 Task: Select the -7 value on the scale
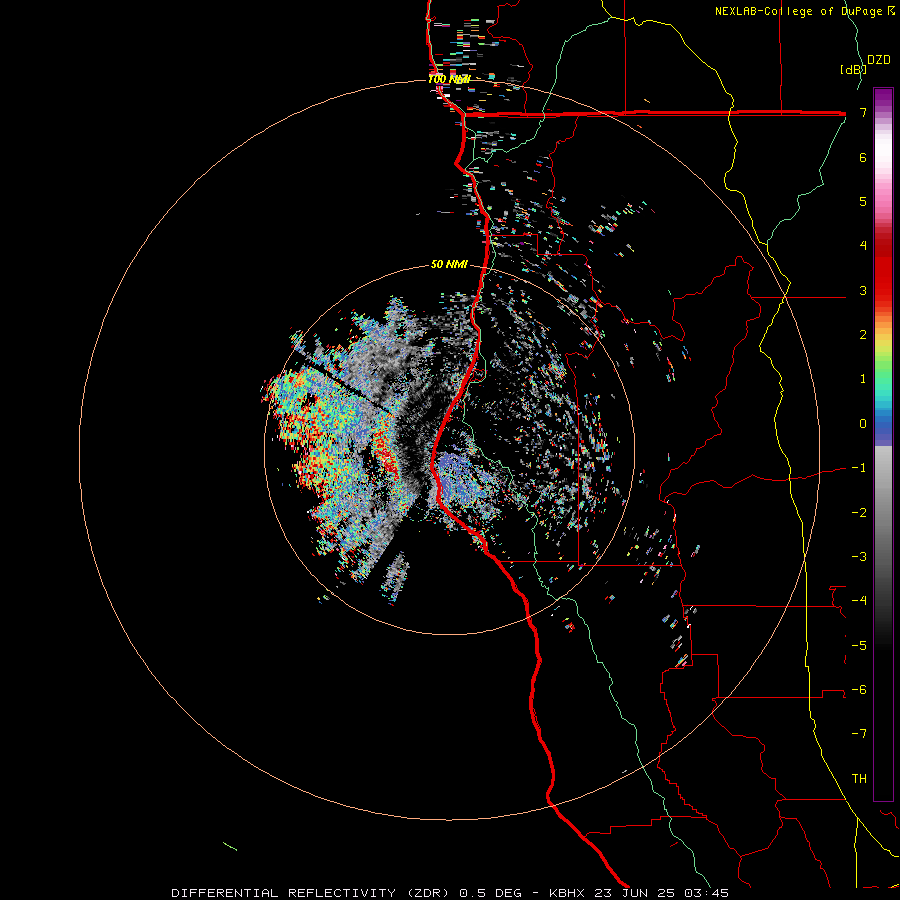(859, 734)
